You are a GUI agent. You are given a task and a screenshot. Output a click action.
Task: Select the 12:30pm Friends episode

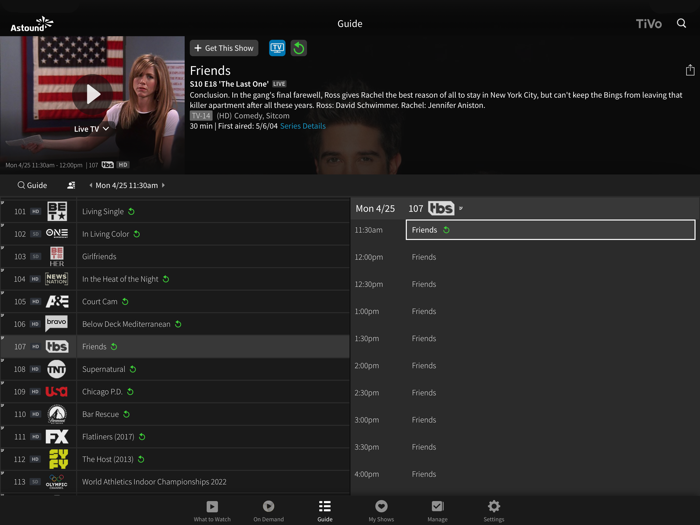550,284
